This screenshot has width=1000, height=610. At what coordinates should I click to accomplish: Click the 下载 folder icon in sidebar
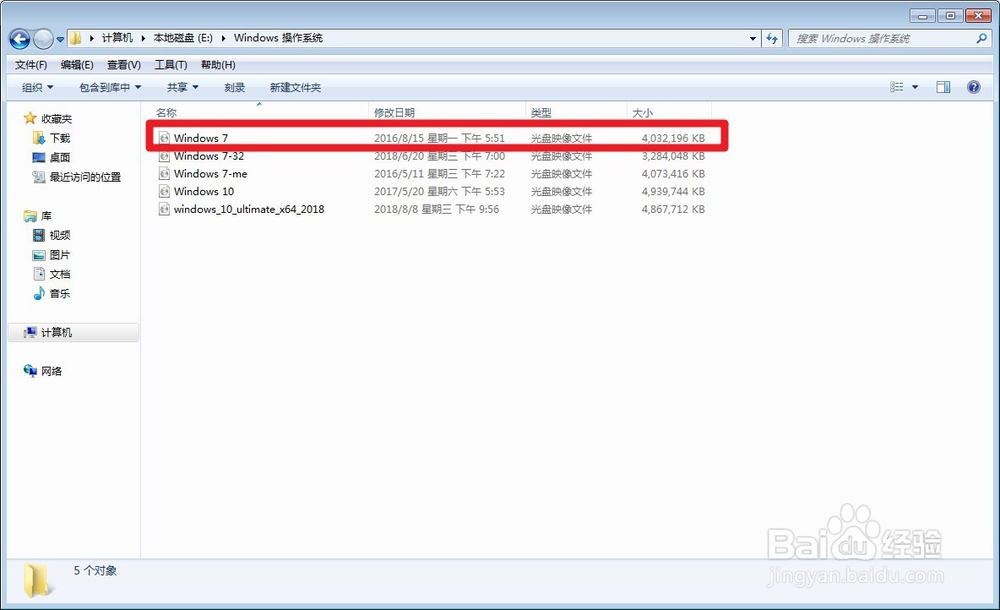tap(39, 138)
